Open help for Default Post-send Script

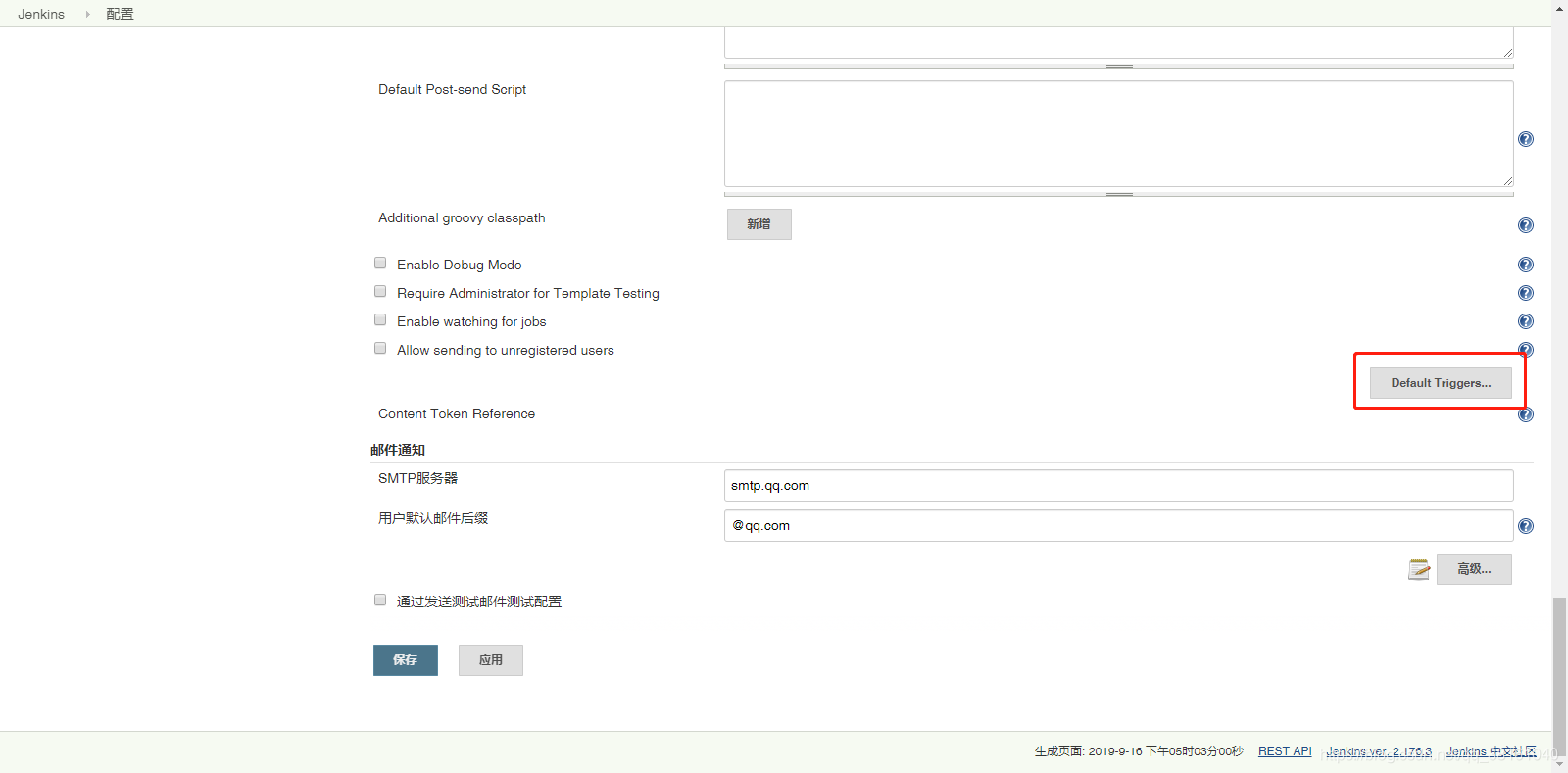click(1526, 139)
